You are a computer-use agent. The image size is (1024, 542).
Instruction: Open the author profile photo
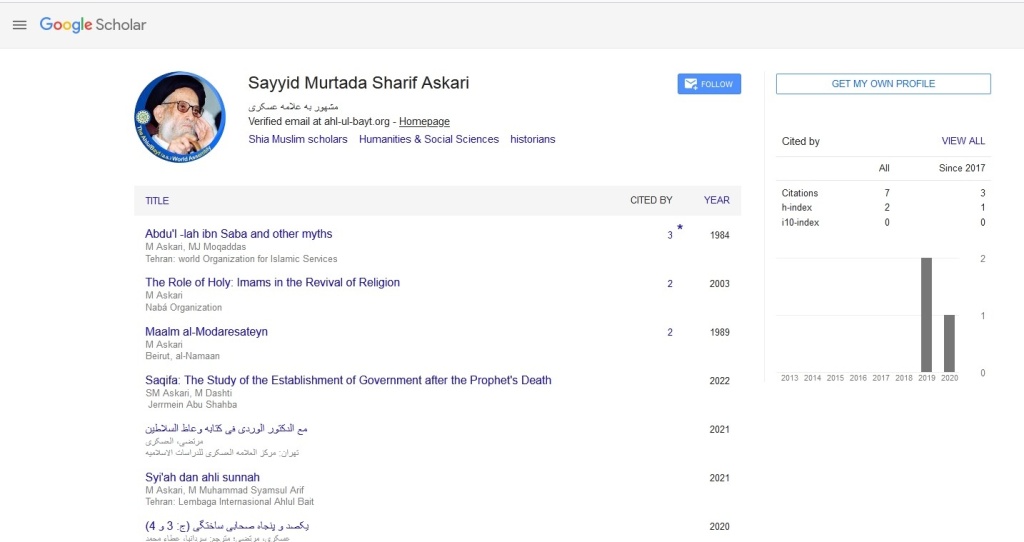point(180,117)
